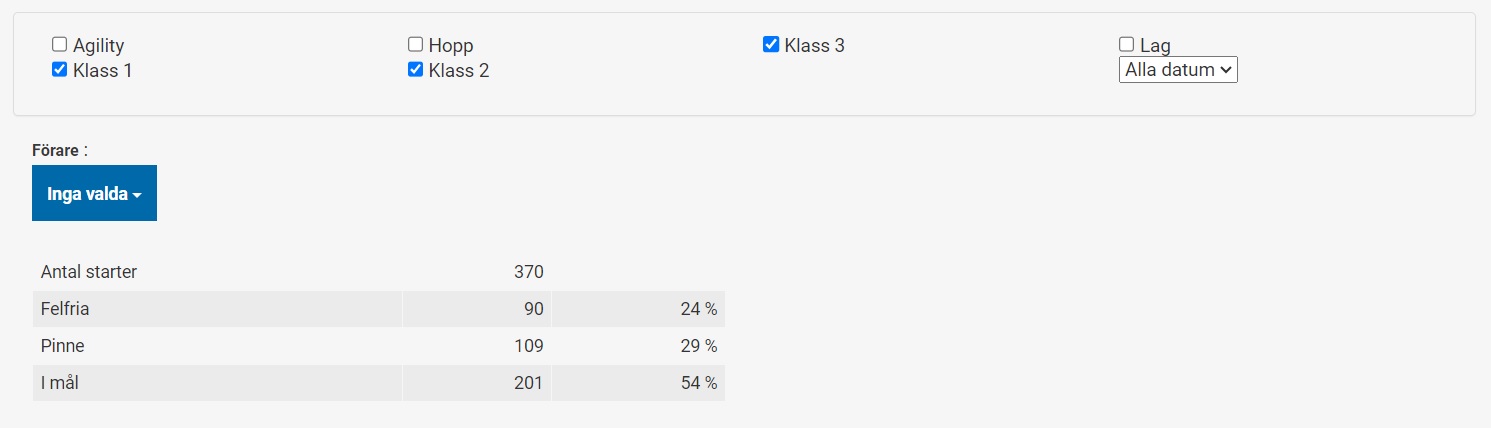Click the Pinne count 109 cell

coord(527,346)
